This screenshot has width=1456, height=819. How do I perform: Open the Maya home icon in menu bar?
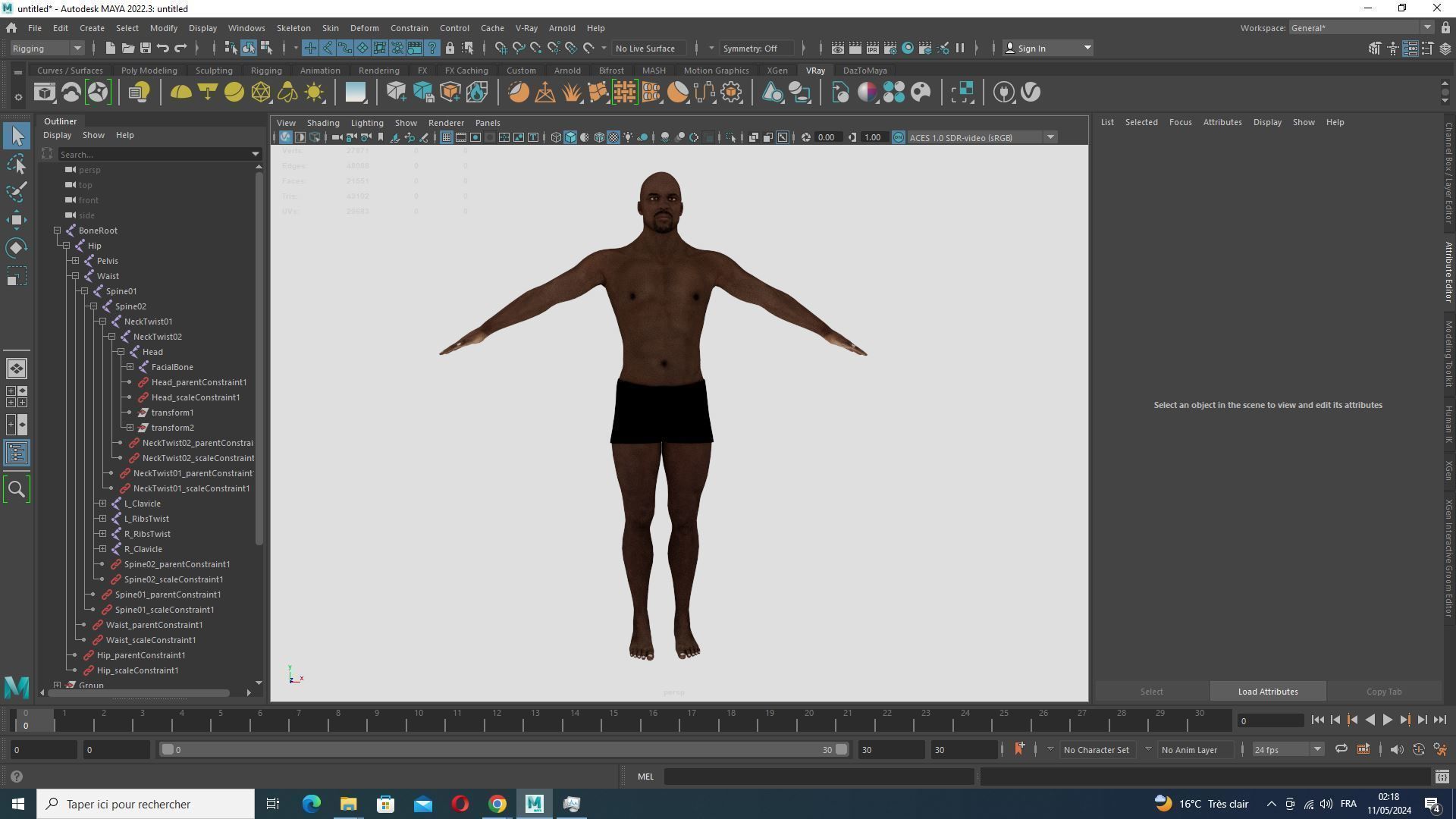click(x=11, y=28)
